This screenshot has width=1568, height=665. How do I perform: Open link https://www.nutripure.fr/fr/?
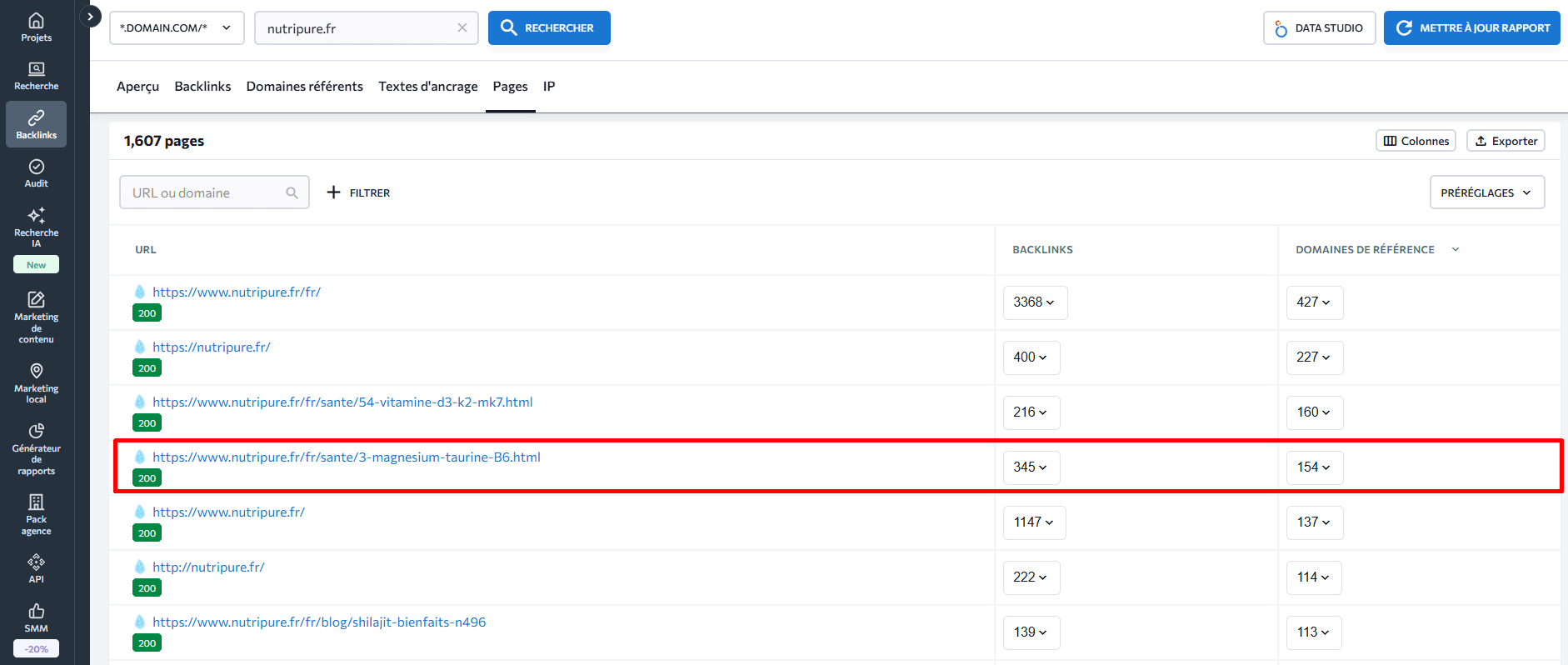pyautogui.click(x=237, y=292)
